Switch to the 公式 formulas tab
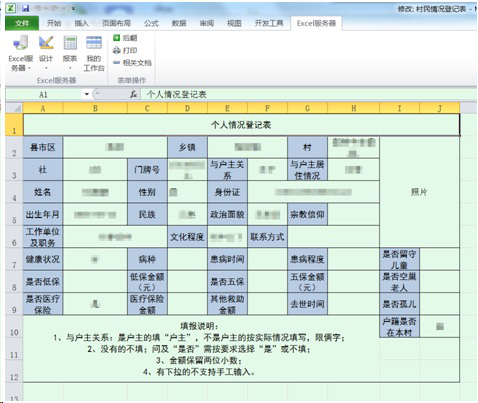478x403 pixels. [x=151, y=23]
